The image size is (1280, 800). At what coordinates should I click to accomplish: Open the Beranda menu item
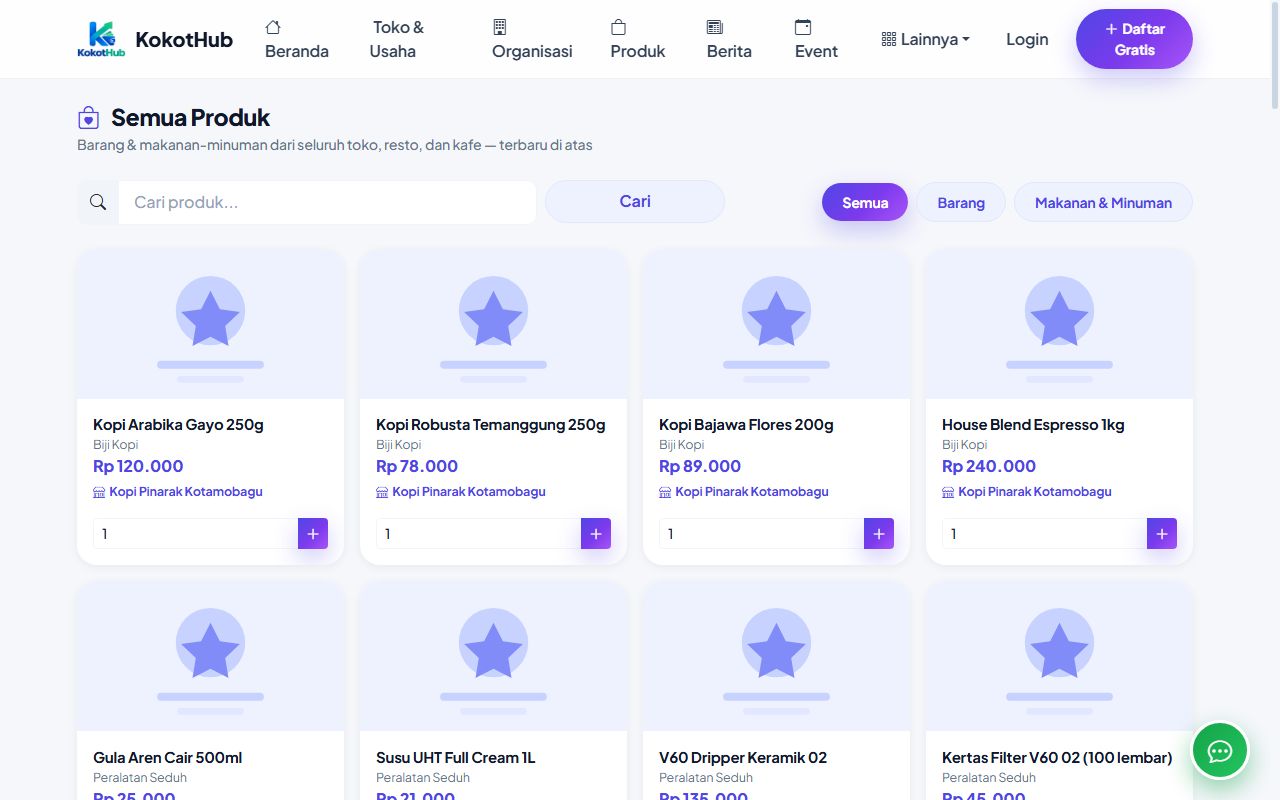point(297,39)
